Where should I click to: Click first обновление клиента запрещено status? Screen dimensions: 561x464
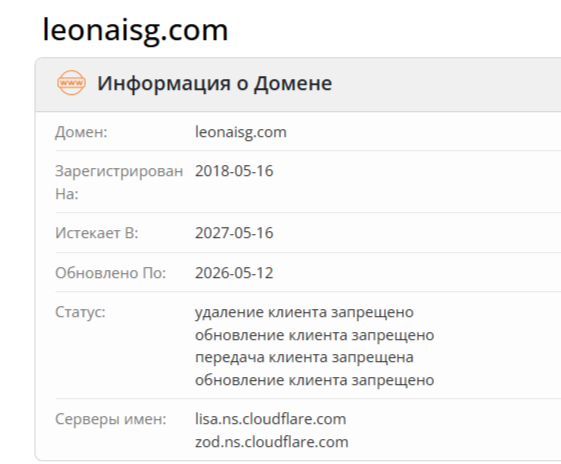[x=314, y=335]
